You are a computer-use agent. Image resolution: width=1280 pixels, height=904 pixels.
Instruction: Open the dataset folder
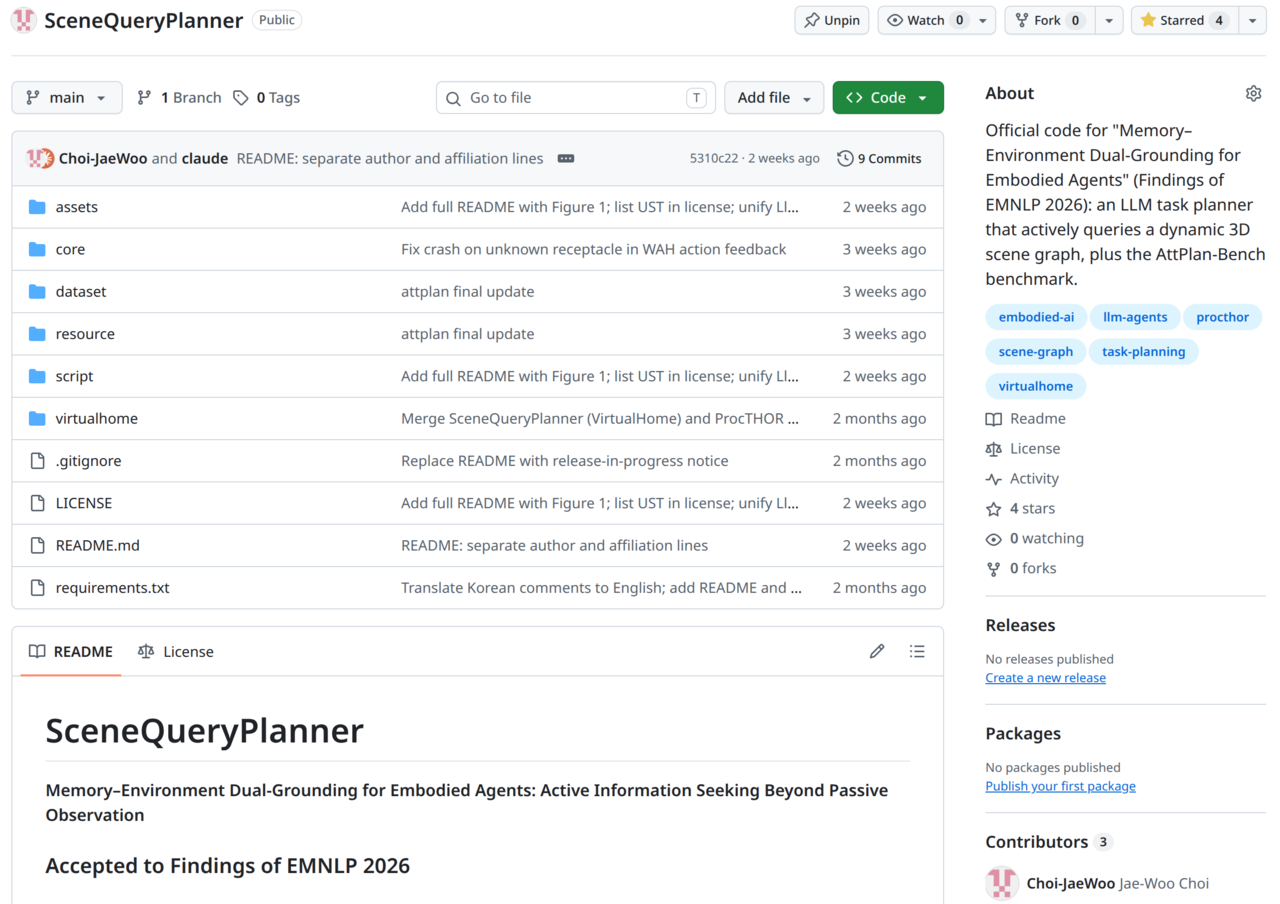click(x=81, y=291)
